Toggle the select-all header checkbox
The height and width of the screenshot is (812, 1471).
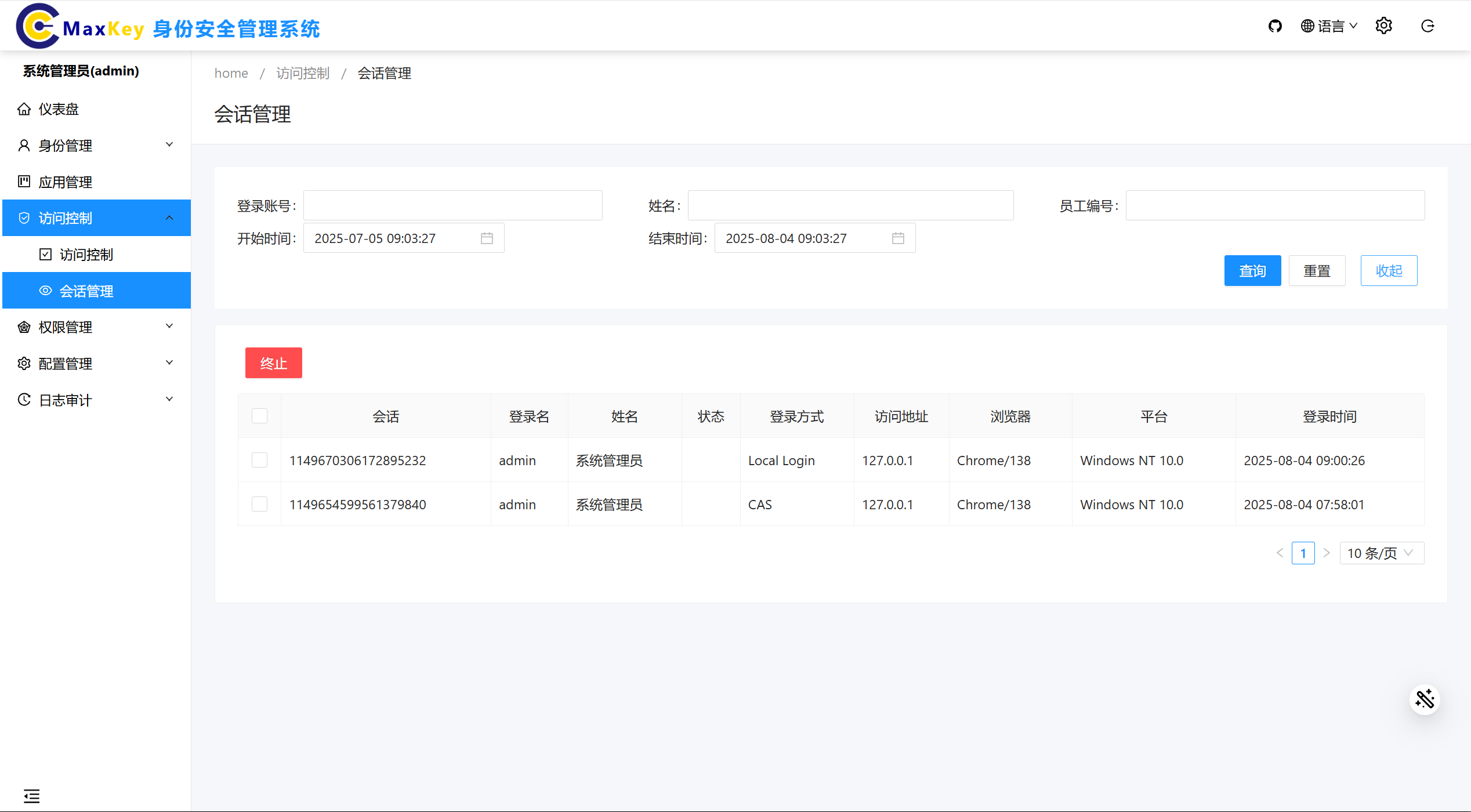tap(259, 416)
